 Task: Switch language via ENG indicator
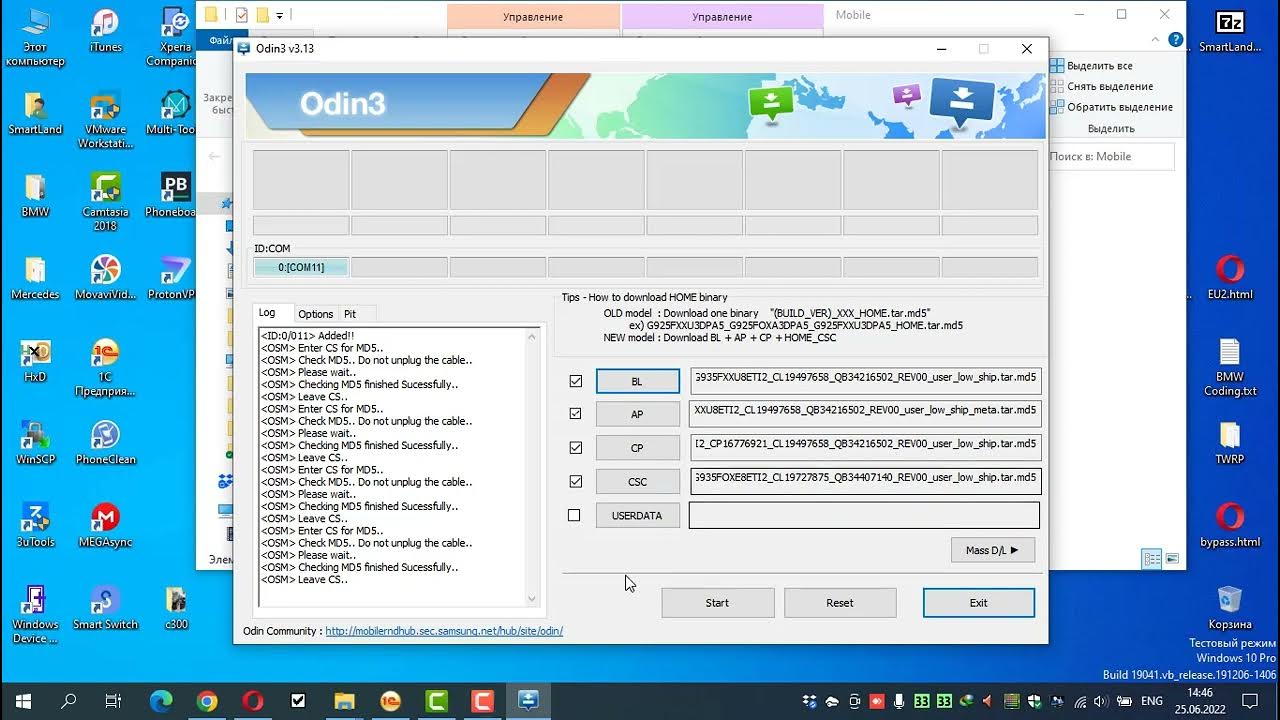click(1152, 701)
